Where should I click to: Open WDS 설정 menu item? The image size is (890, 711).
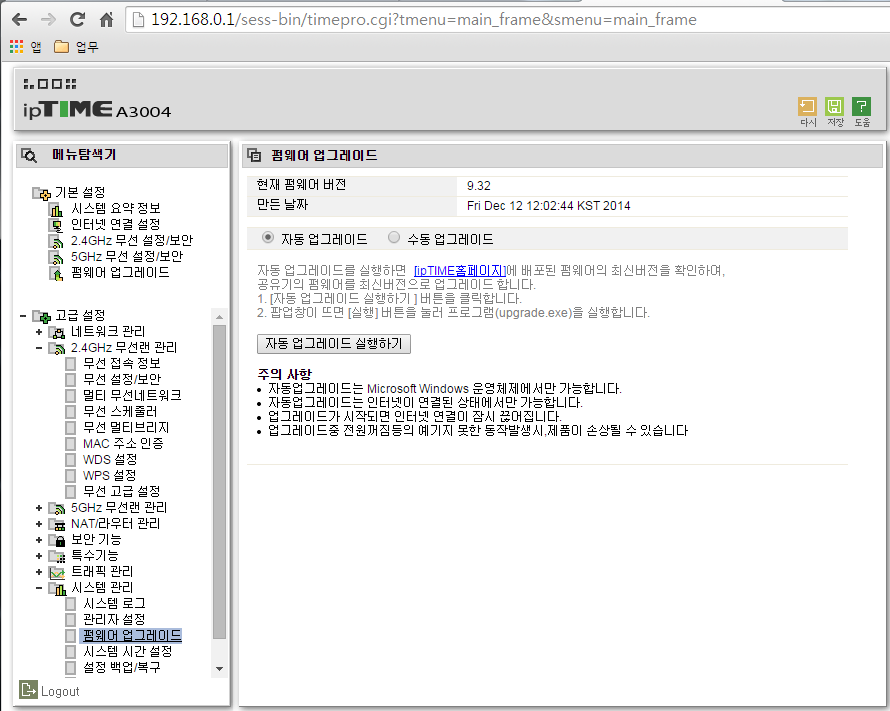pos(110,459)
